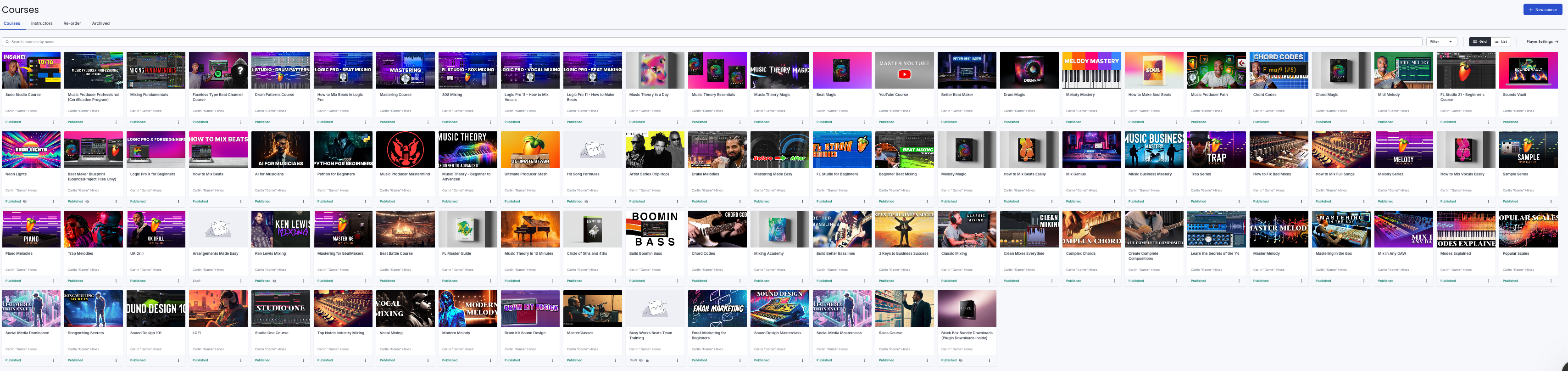Click the Search courses by name field

coord(712,42)
